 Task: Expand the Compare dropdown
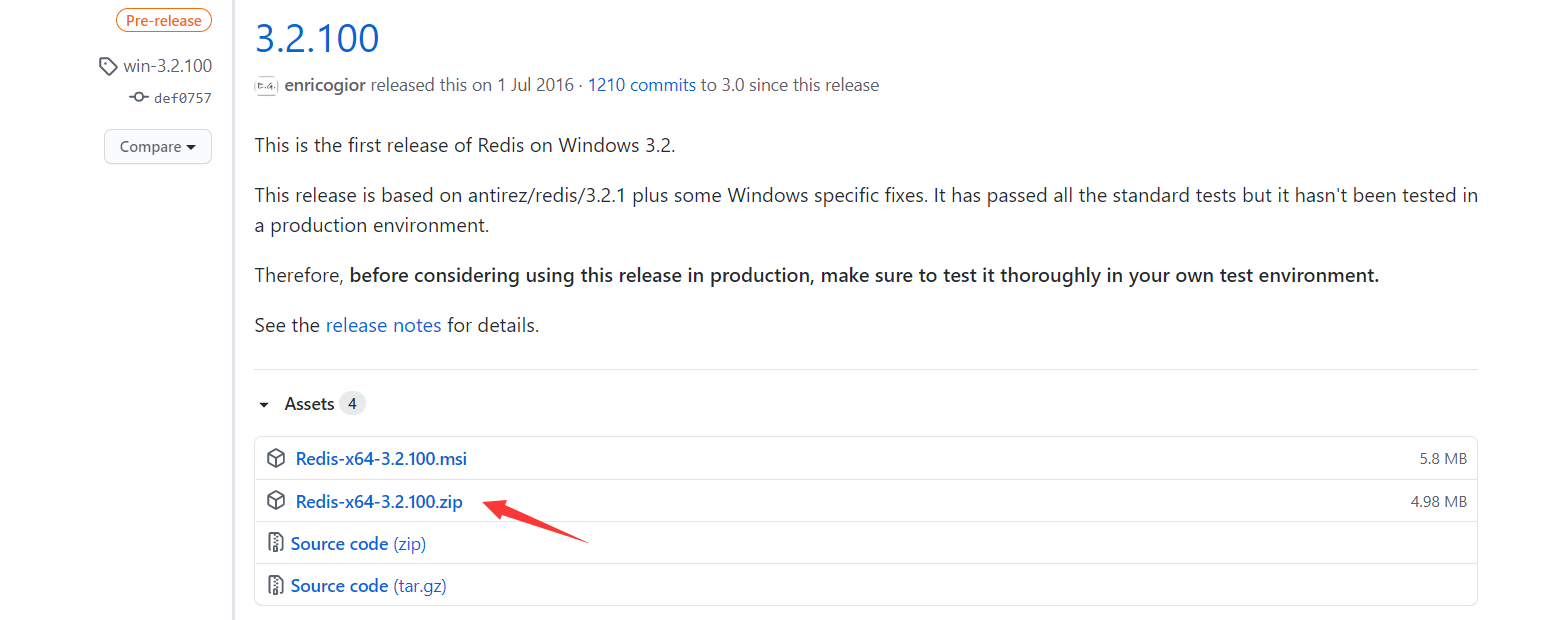pos(157,146)
